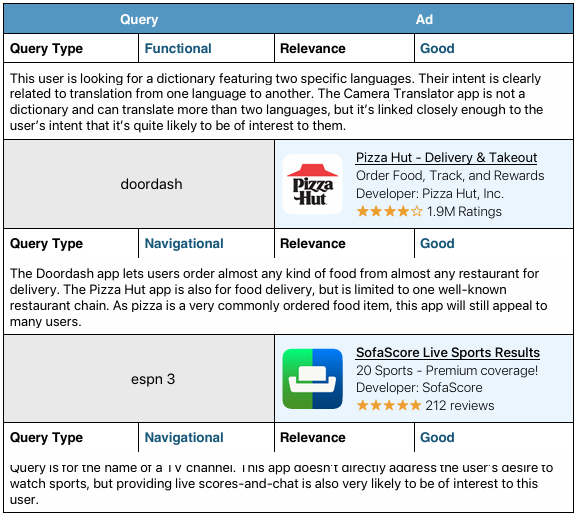Select the Ad column header
Image resolution: width=578 pixels, height=518 pixels.
[424, 19]
